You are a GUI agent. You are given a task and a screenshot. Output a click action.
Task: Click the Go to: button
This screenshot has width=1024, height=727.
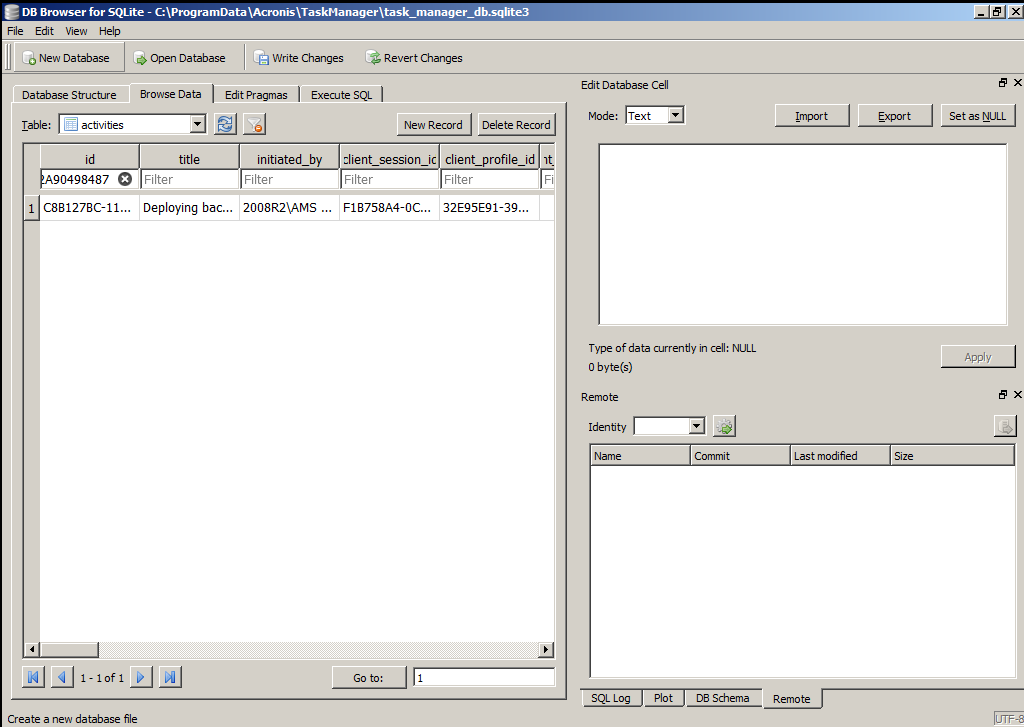(x=368, y=678)
